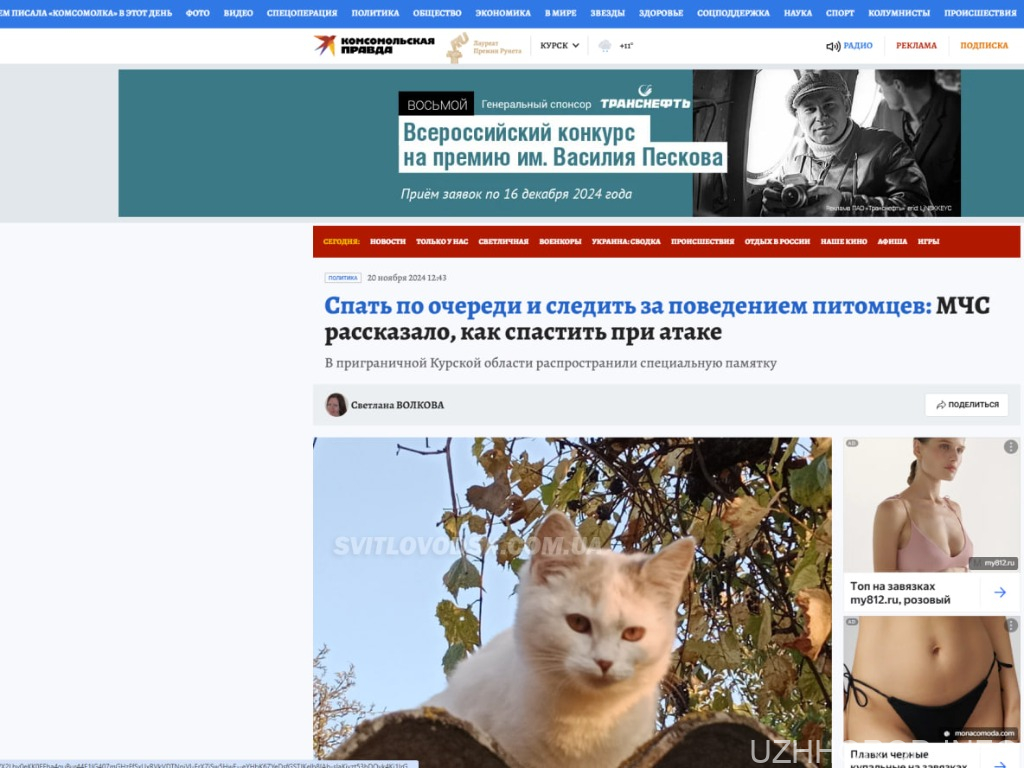Click the Komsomolskaya Pravda logo

(374, 45)
